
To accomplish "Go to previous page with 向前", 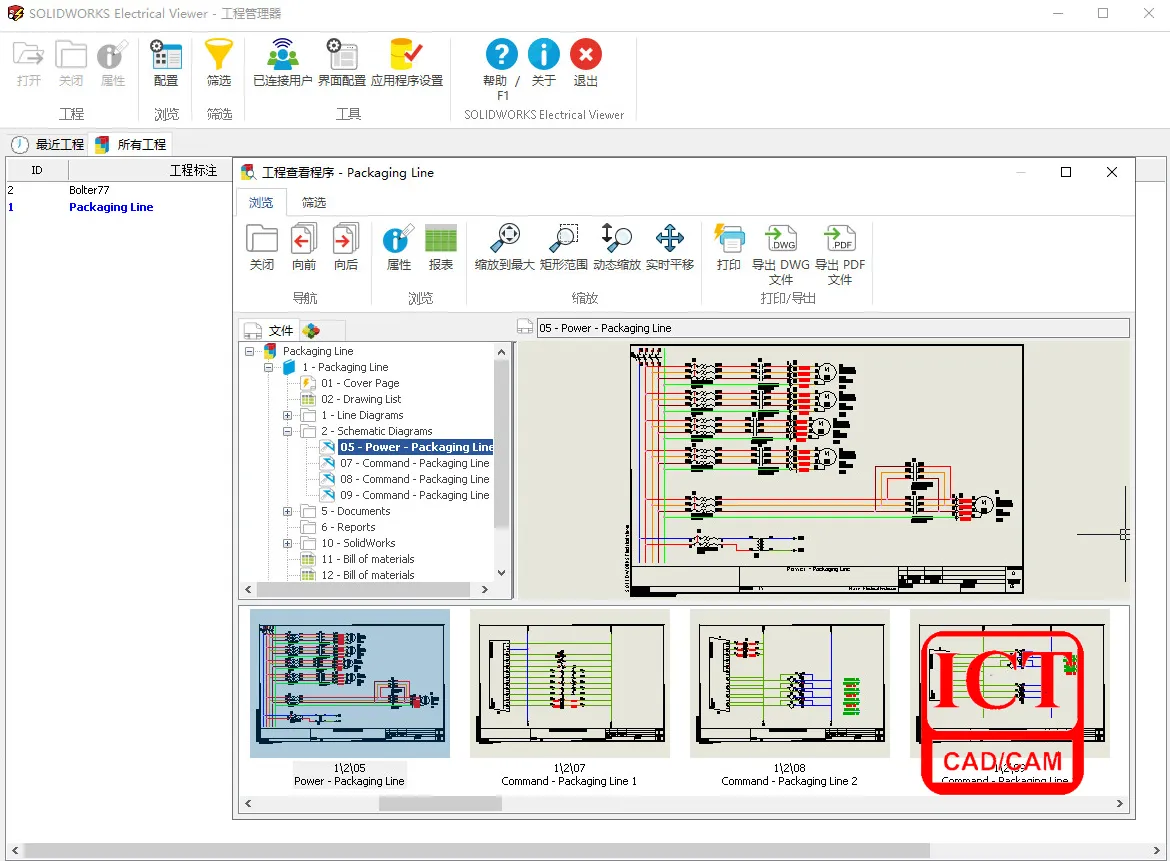I will pos(304,248).
